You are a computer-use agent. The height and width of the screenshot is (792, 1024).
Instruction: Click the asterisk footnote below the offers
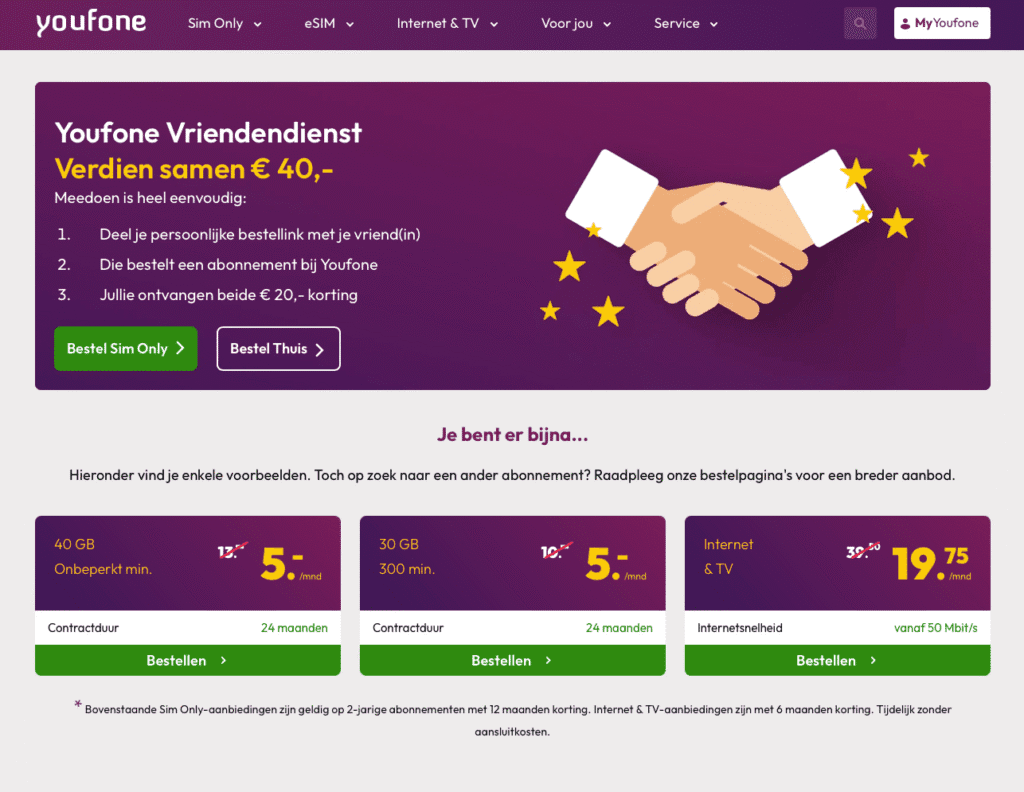78,707
